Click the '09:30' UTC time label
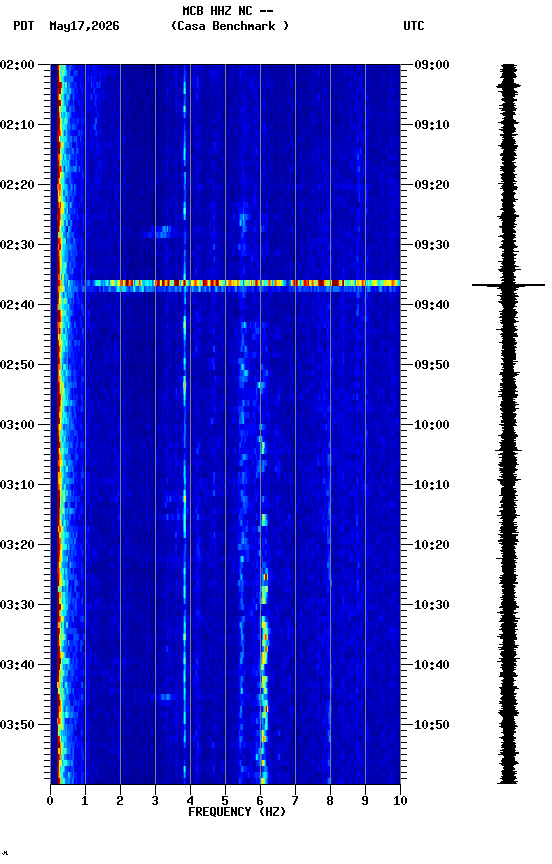Screen dimensions: 552x864 pos(432,245)
